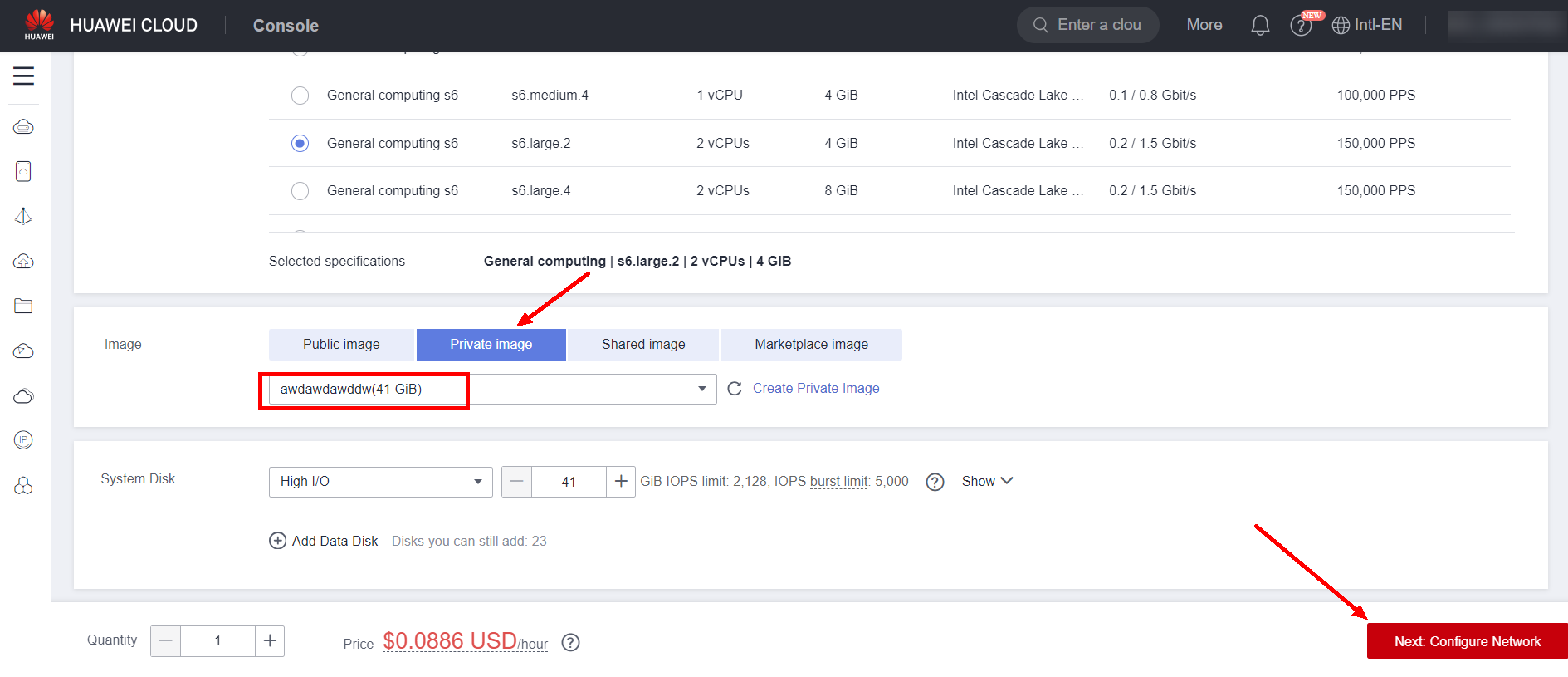Click the Add Data Disk plus icon

click(278, 541)
